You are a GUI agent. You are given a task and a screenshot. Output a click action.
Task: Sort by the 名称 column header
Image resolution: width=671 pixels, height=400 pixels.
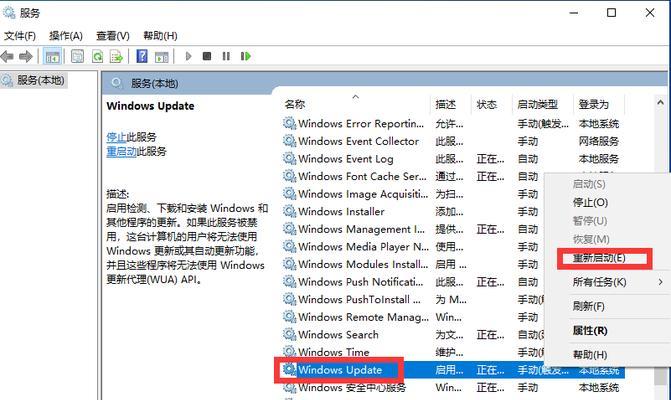click(295, 104)
